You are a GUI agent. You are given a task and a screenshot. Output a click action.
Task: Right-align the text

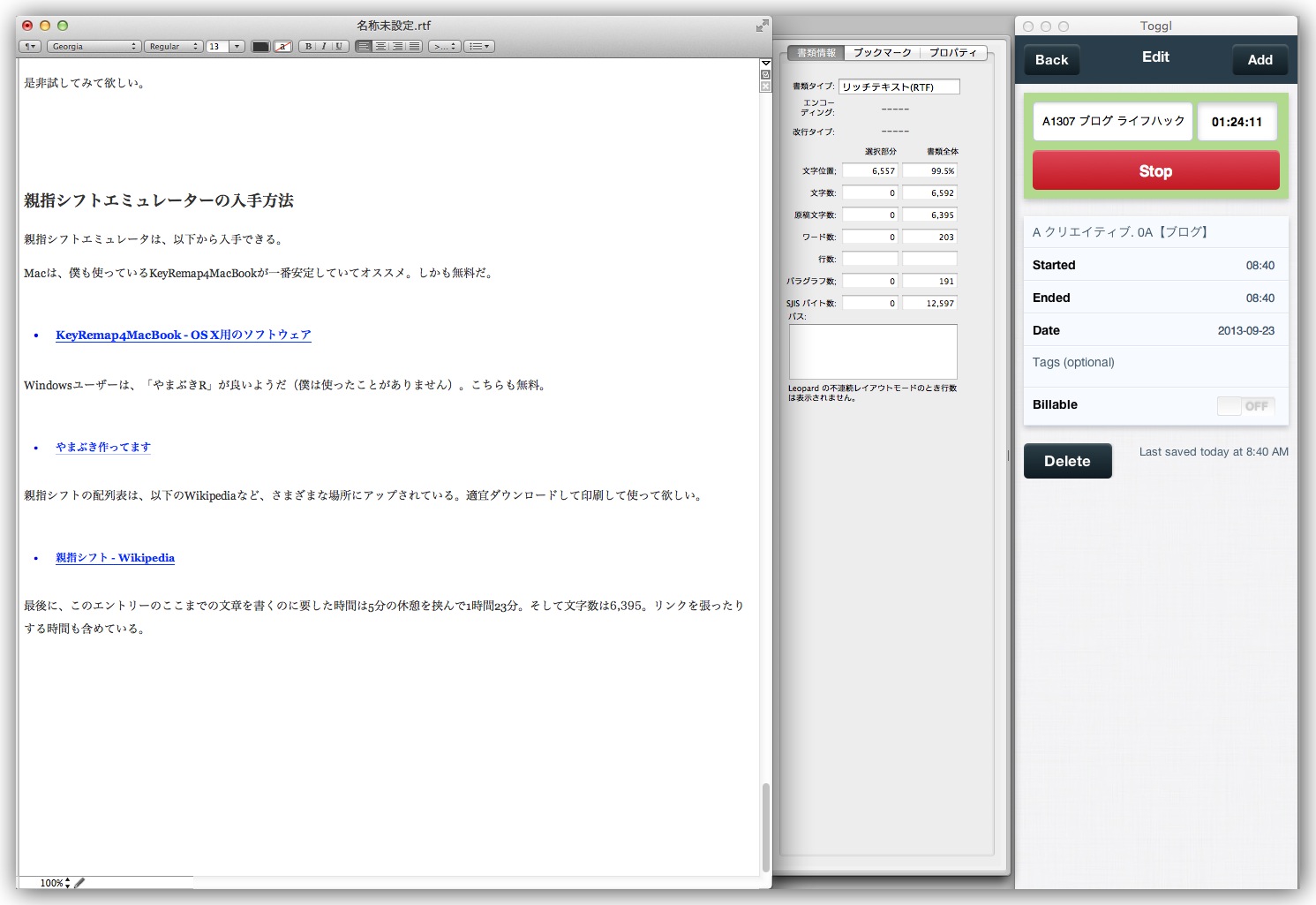(x=397, y=46)
